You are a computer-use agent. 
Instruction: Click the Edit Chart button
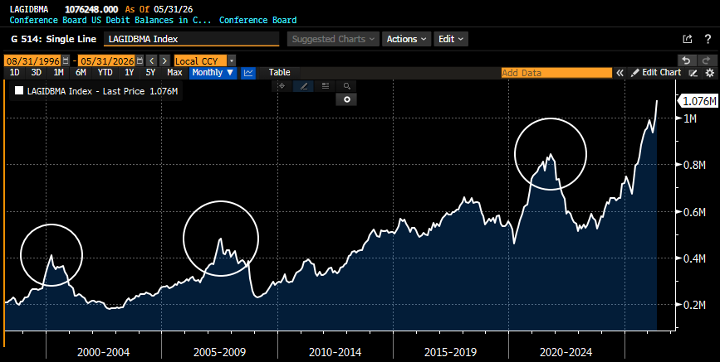tap(657, 73)
